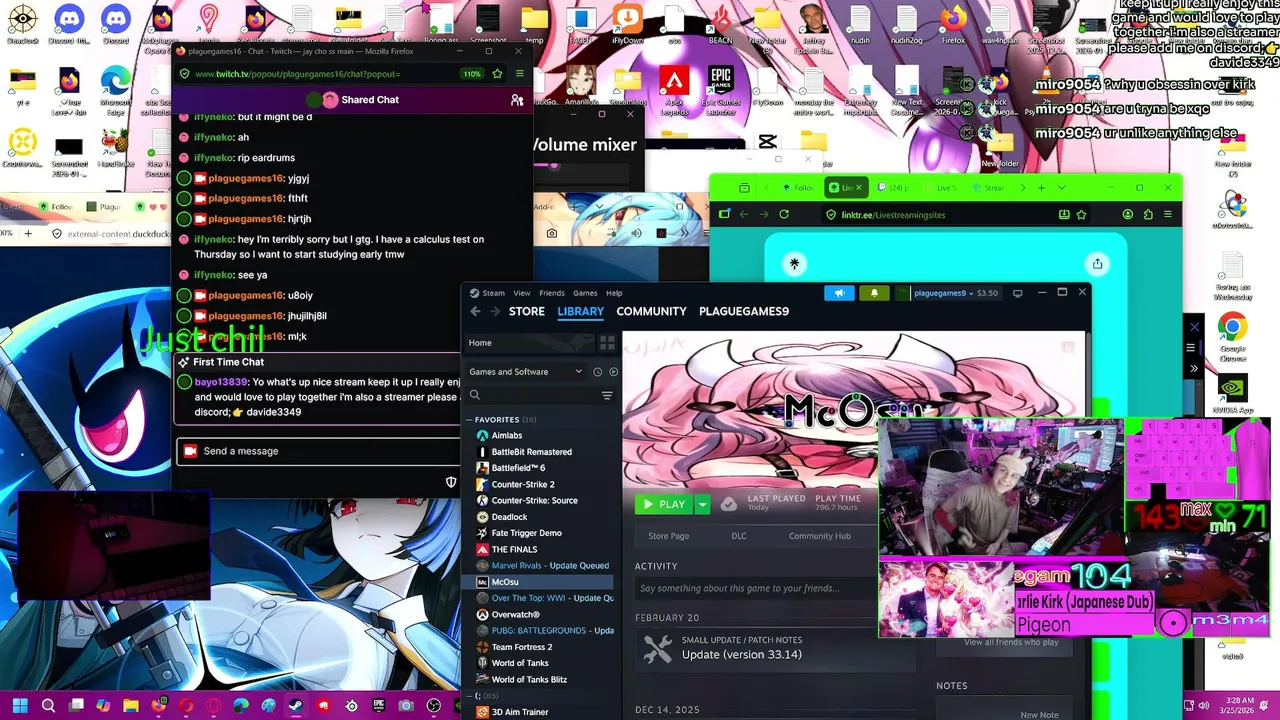Open new tab with plus in green browser

pyautogui.click(x=1041, y=188)
